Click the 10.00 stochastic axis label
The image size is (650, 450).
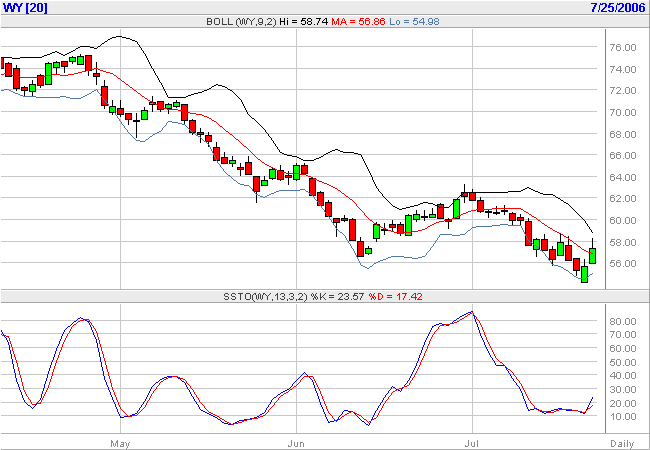tap(623, 416)
